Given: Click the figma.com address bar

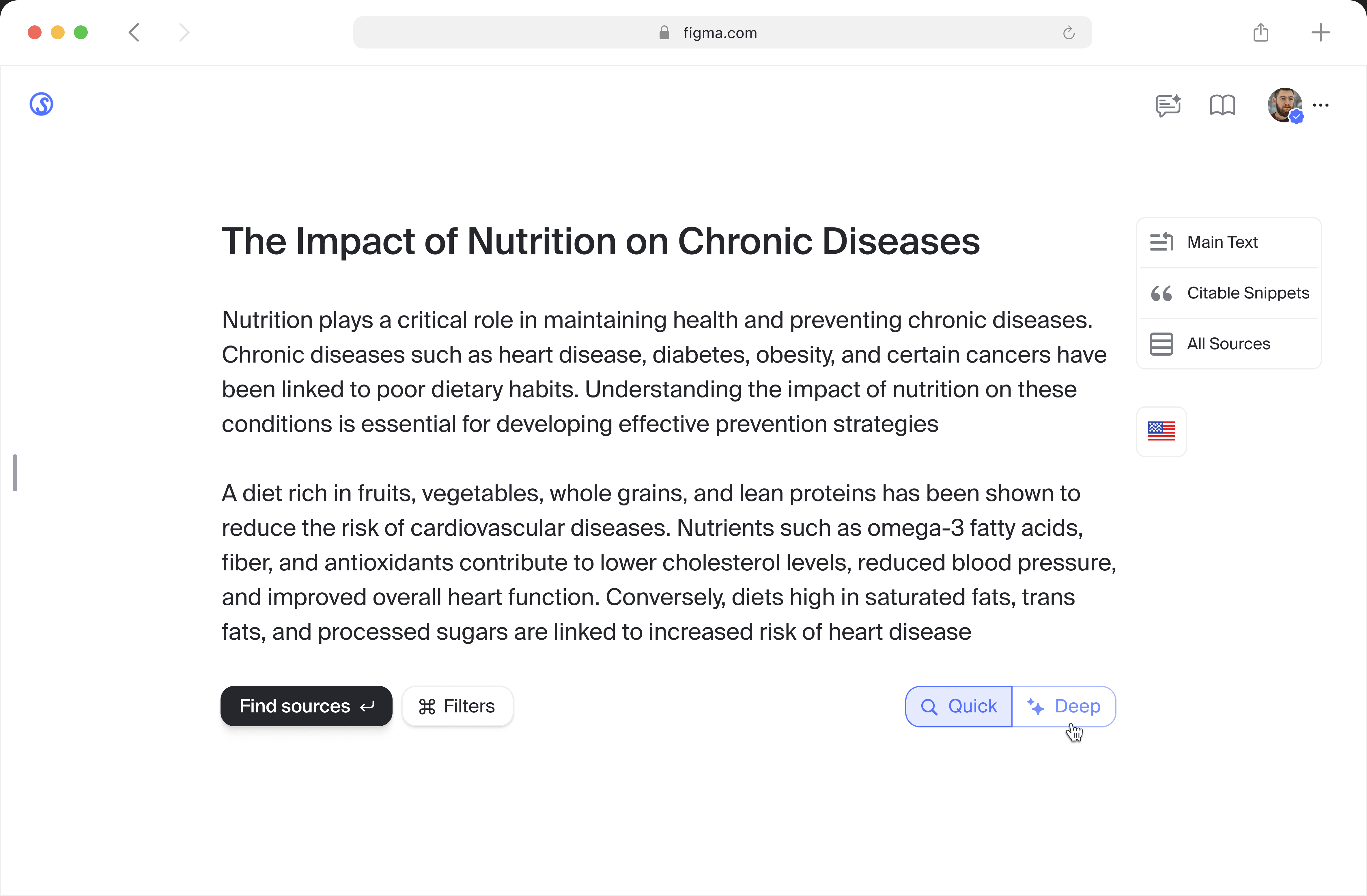Looking at the screenshot, I should [x=721, y=33].
